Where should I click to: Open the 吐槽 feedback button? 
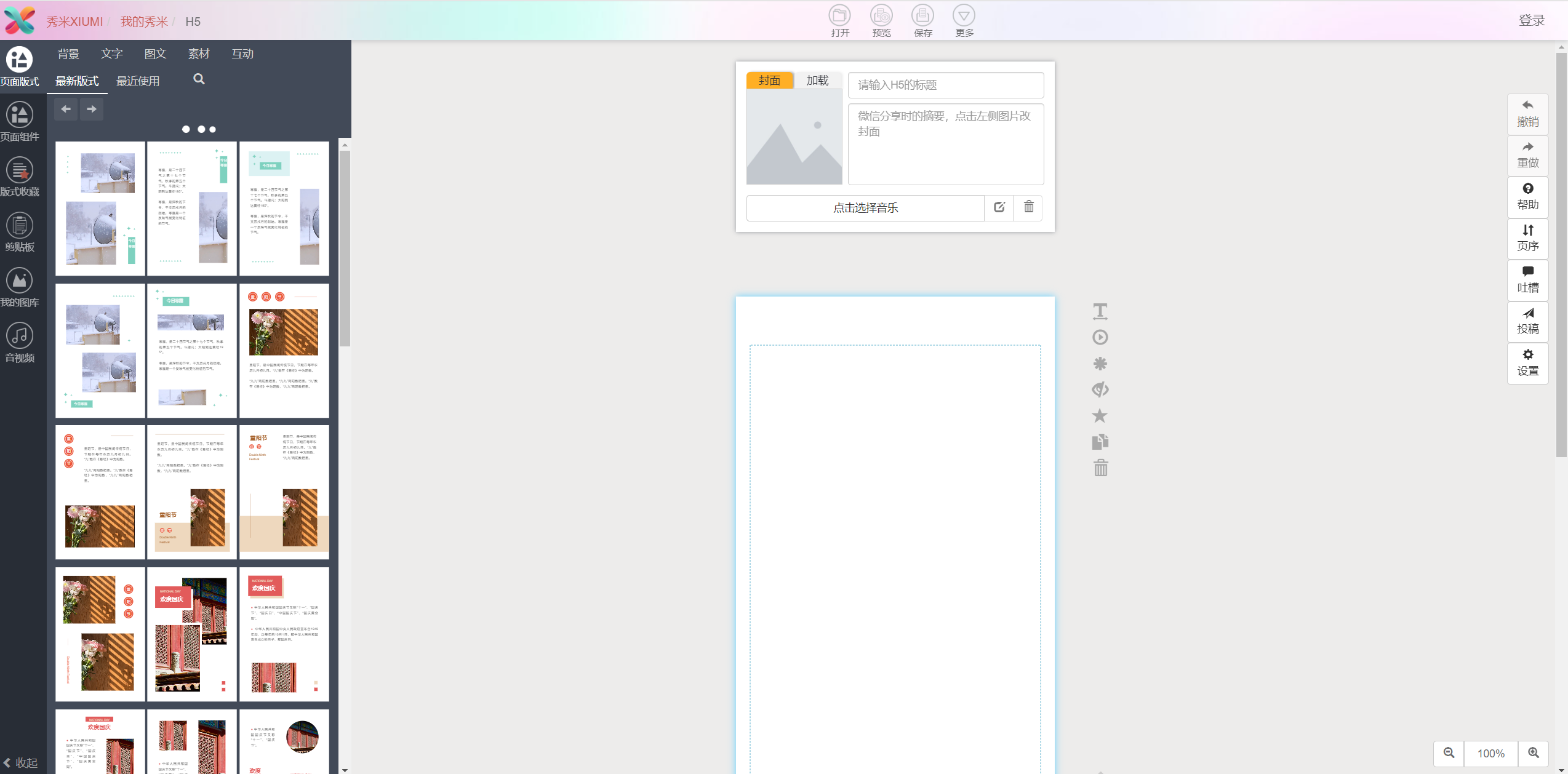point(1527,280)
